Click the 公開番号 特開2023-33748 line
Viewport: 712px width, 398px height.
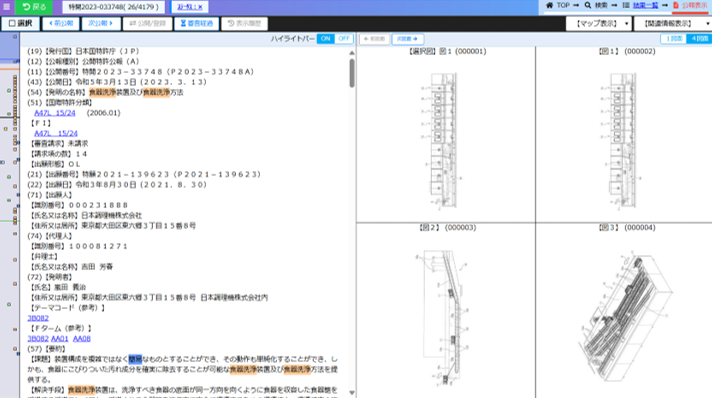coord(141,72)
